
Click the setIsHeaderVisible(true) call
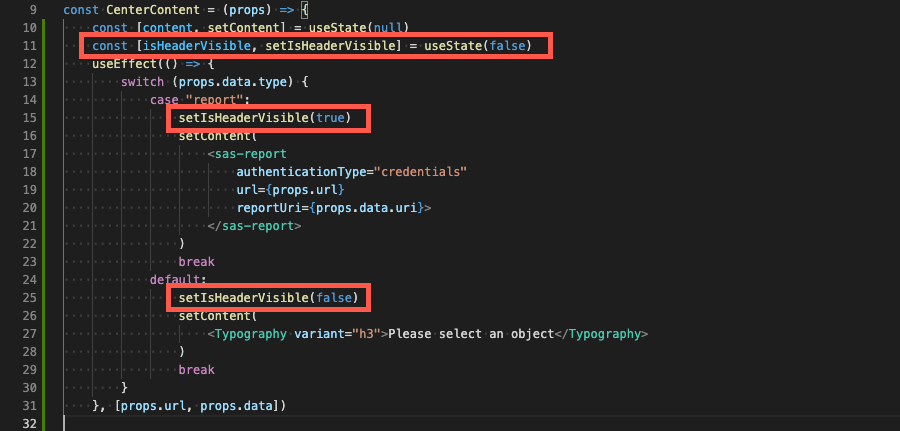click(264, 118)
